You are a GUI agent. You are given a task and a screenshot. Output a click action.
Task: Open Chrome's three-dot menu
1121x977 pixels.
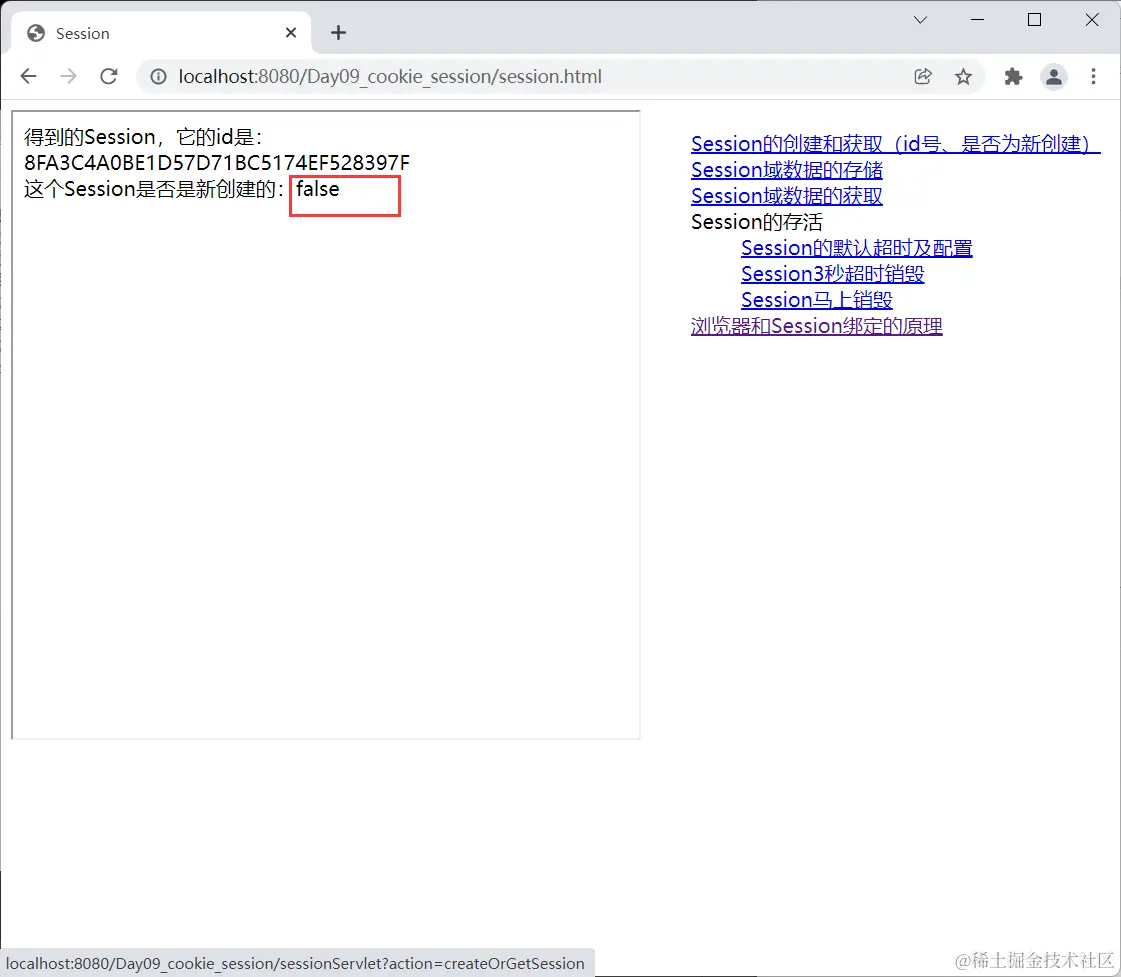coord(1093,76)
